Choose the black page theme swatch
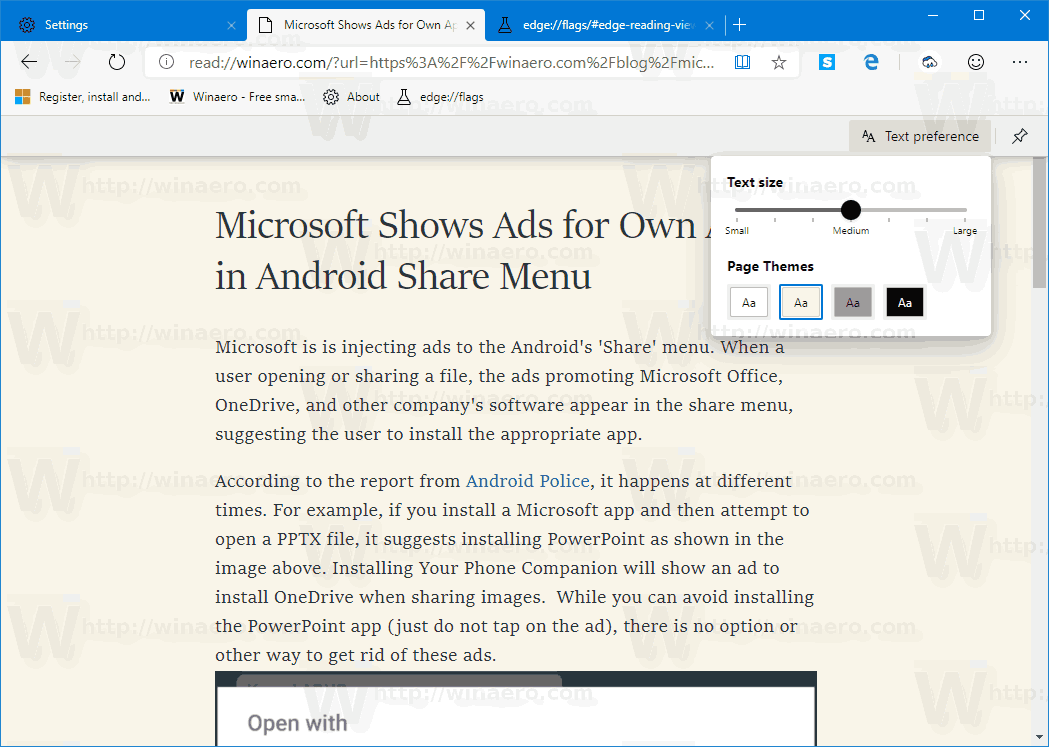Screen dimensions: 1049x747 [904, 302]
